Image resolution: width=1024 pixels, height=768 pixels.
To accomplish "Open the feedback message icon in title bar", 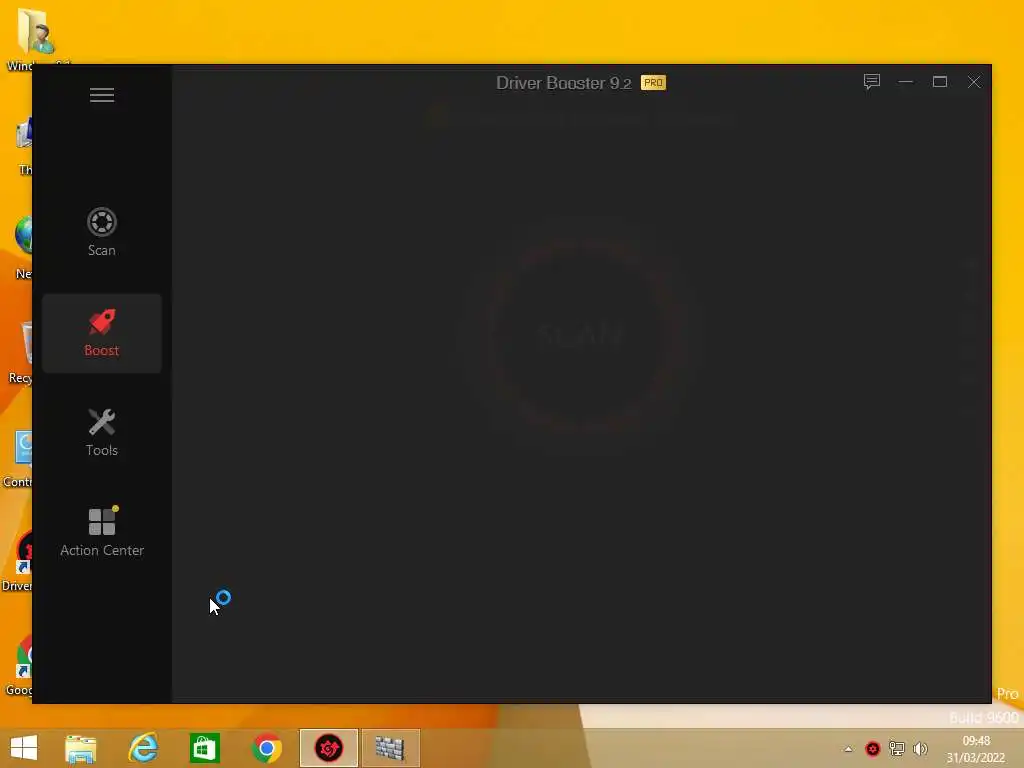I will [872, 82].
